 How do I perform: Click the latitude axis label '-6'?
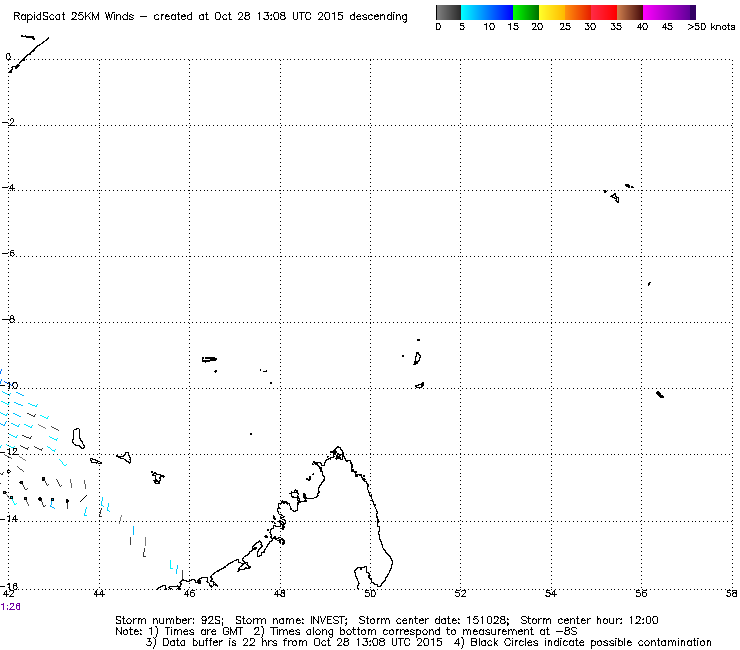[x=8, y=253]
